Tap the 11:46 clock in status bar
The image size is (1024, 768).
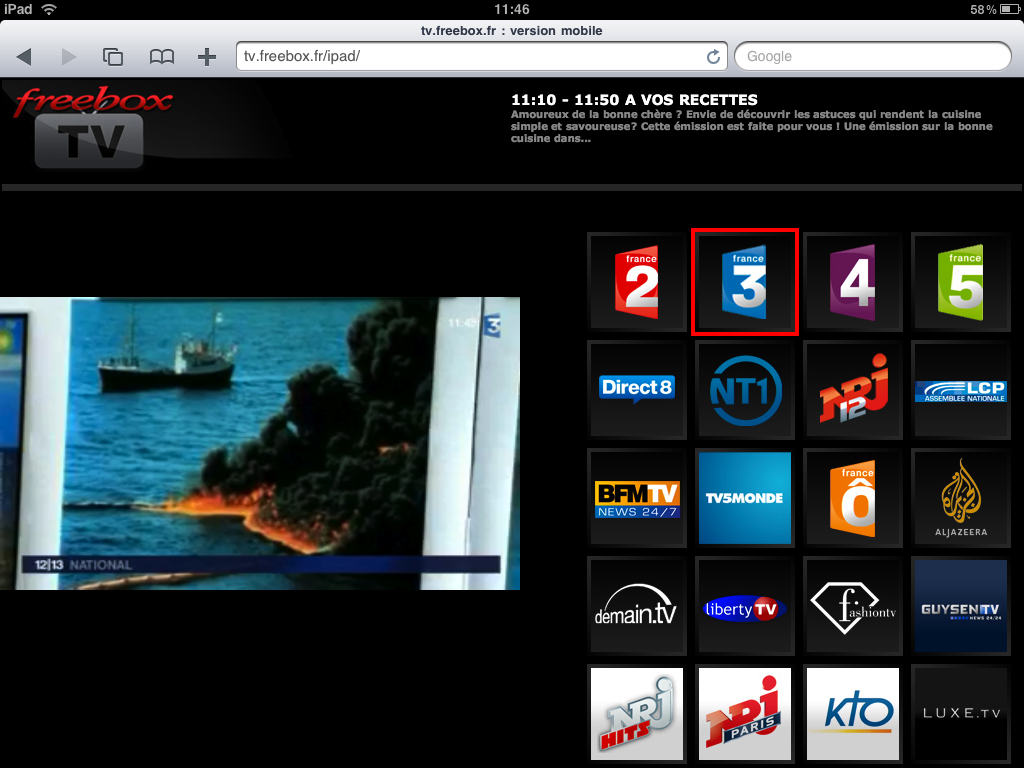[511, 9]
